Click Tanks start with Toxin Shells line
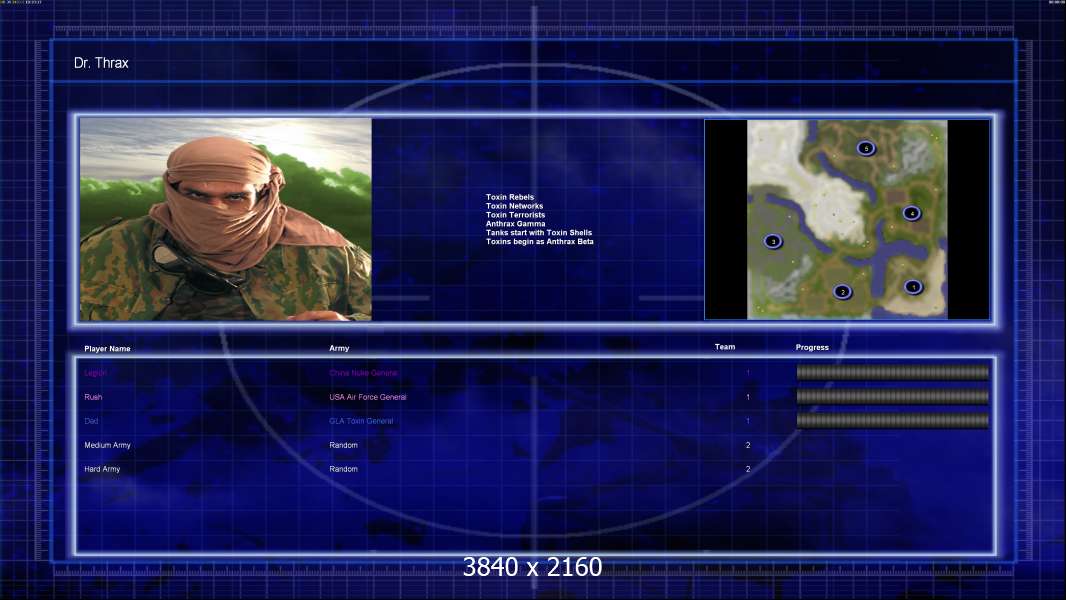Viewport: 1066px width, 600px height. 539,232
